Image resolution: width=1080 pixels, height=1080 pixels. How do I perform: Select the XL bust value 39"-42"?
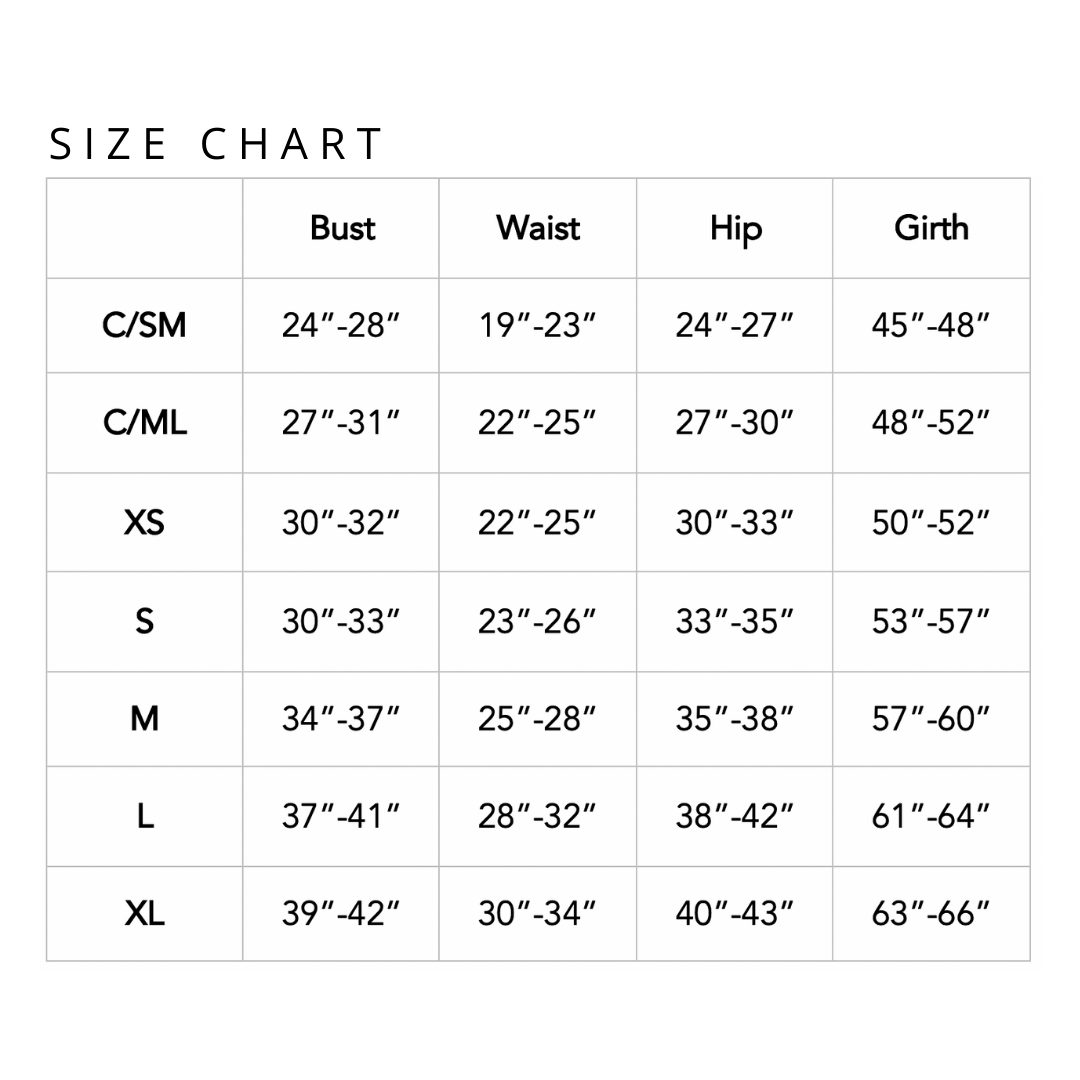(x=341, y=914)
